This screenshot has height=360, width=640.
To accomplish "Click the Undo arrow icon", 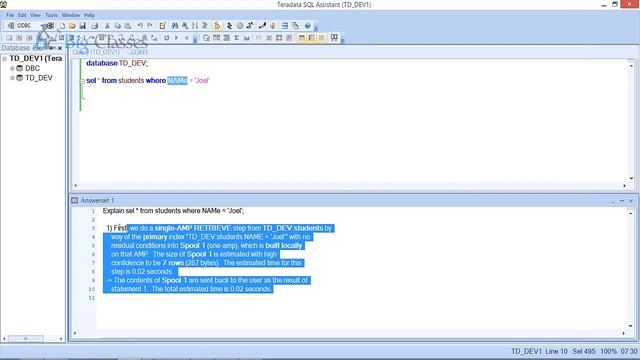I will 140,26.
